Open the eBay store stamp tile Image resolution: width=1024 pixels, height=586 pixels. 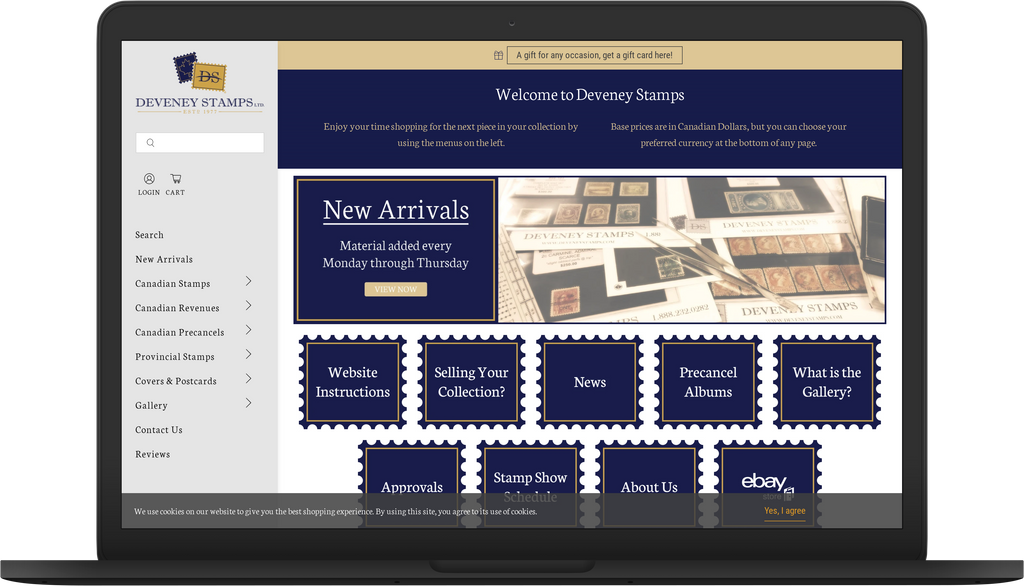(x=767, y=482)
